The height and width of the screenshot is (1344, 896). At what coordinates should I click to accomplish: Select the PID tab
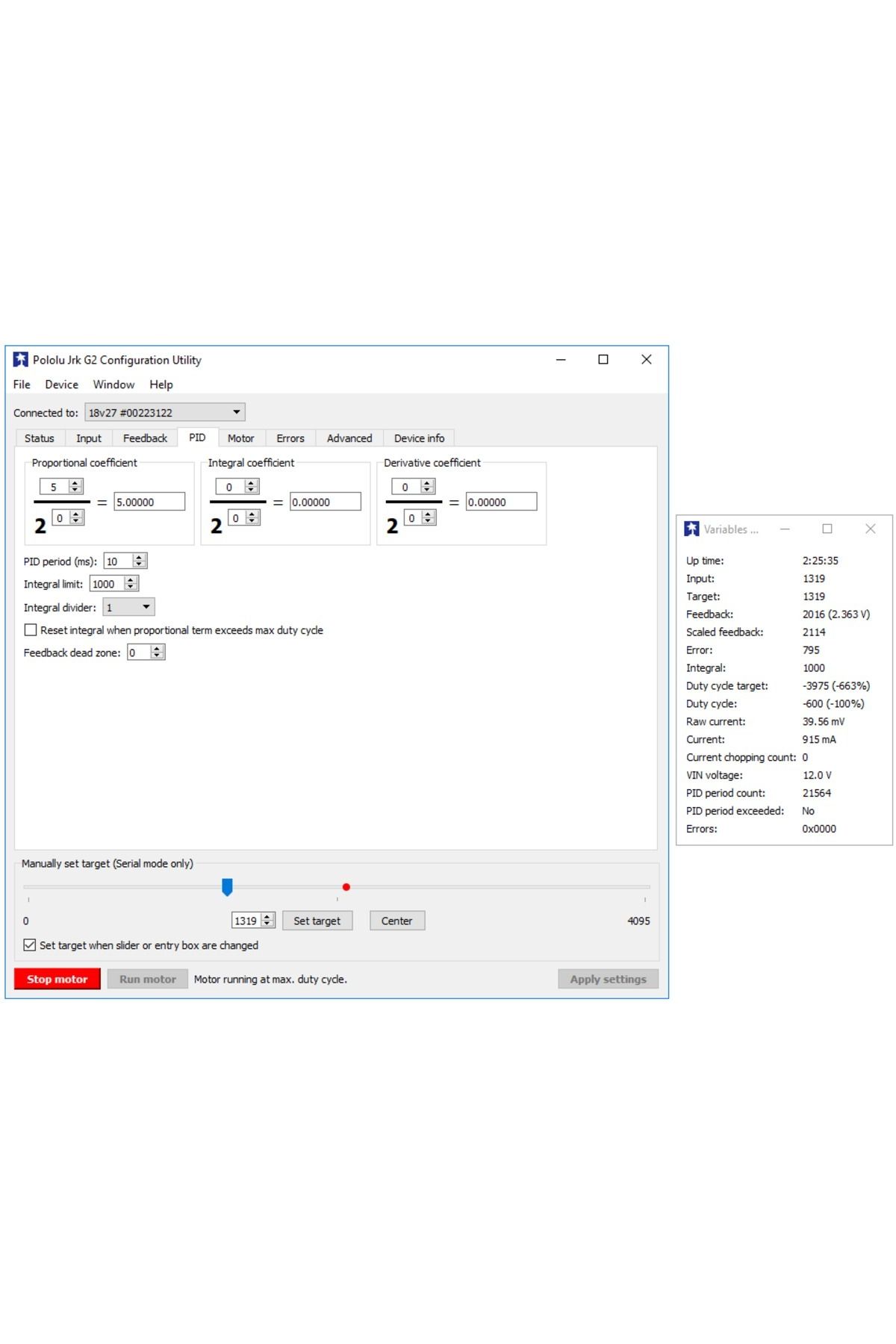point(197,438)
